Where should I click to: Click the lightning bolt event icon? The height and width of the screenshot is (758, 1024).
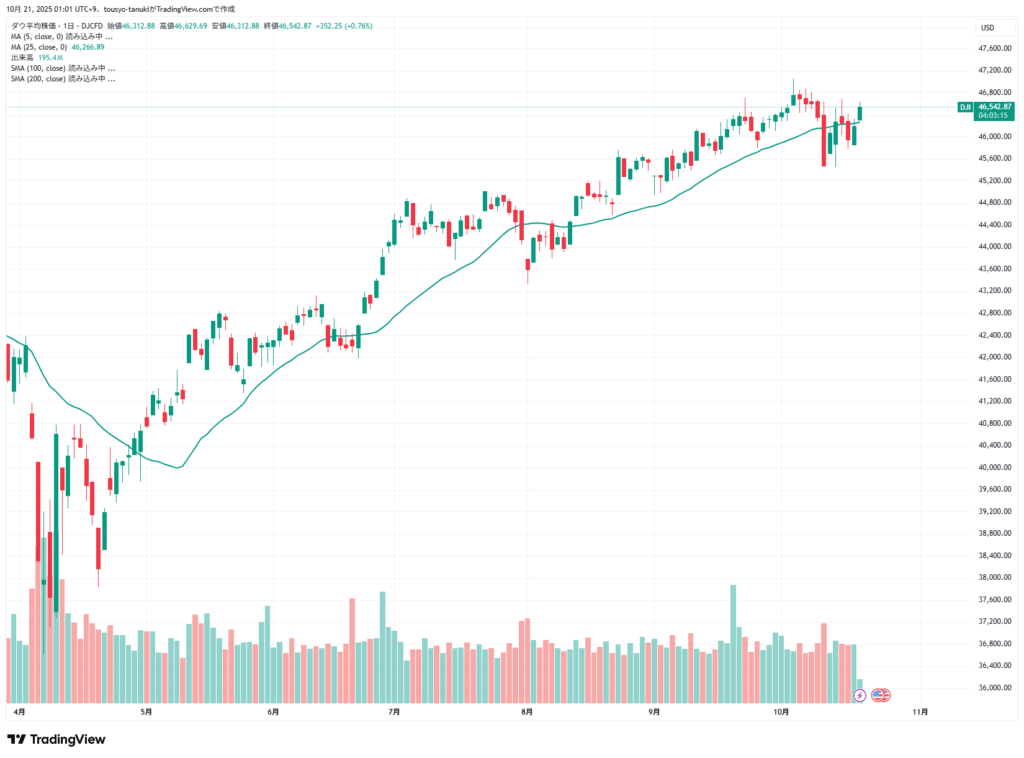[x=859, y=694]
